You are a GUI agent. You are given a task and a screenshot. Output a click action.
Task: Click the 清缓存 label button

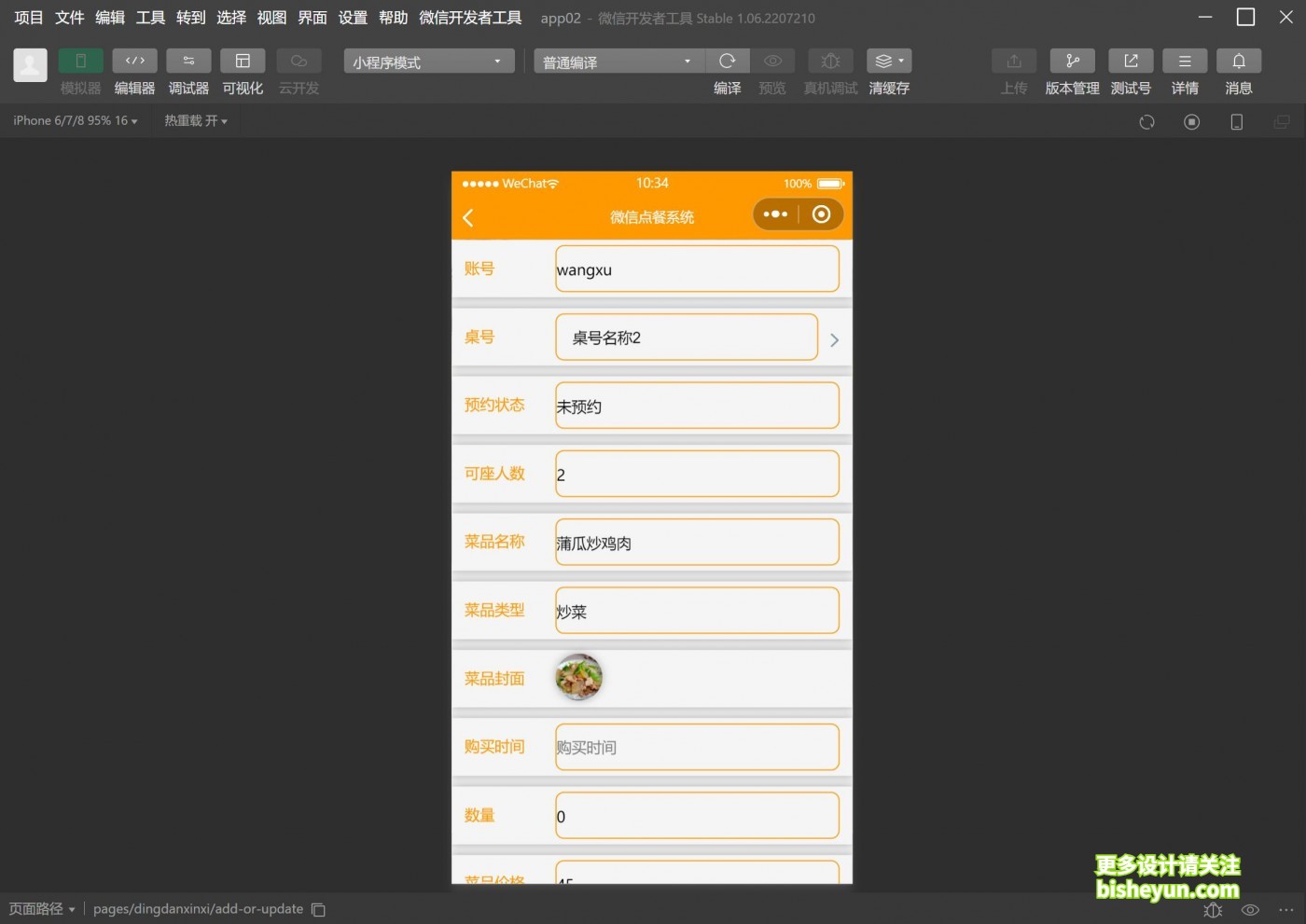[x=889, y=89]
